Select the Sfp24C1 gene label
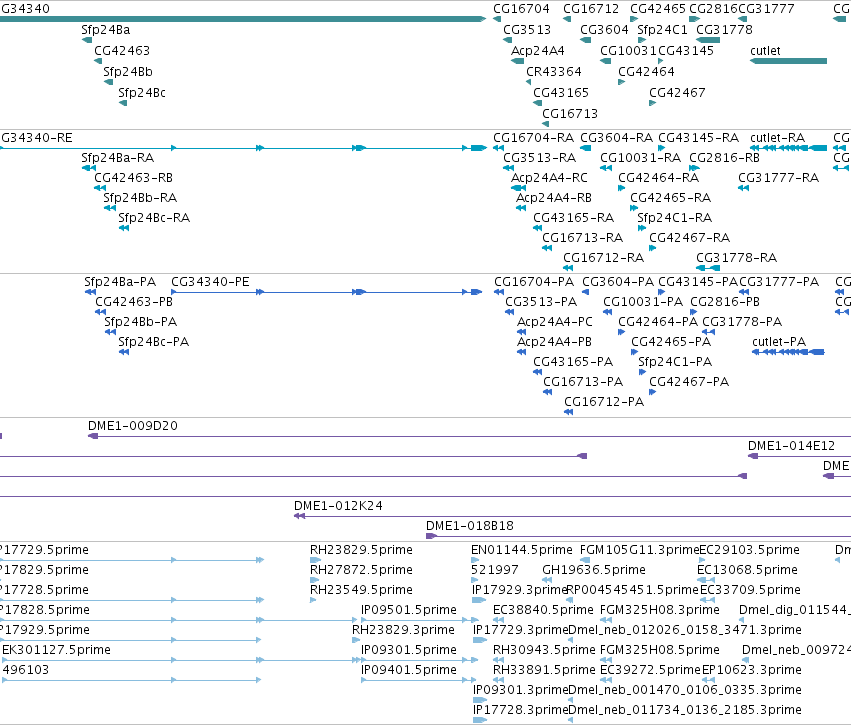Viewport: 851px width, 725px height. pos(662,30)
